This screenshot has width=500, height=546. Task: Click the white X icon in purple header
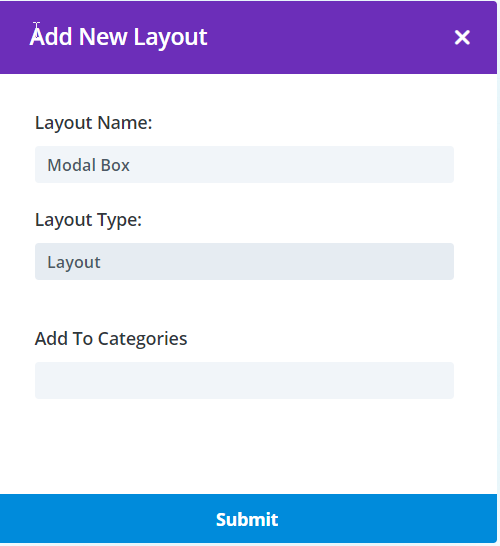(462, 37)
